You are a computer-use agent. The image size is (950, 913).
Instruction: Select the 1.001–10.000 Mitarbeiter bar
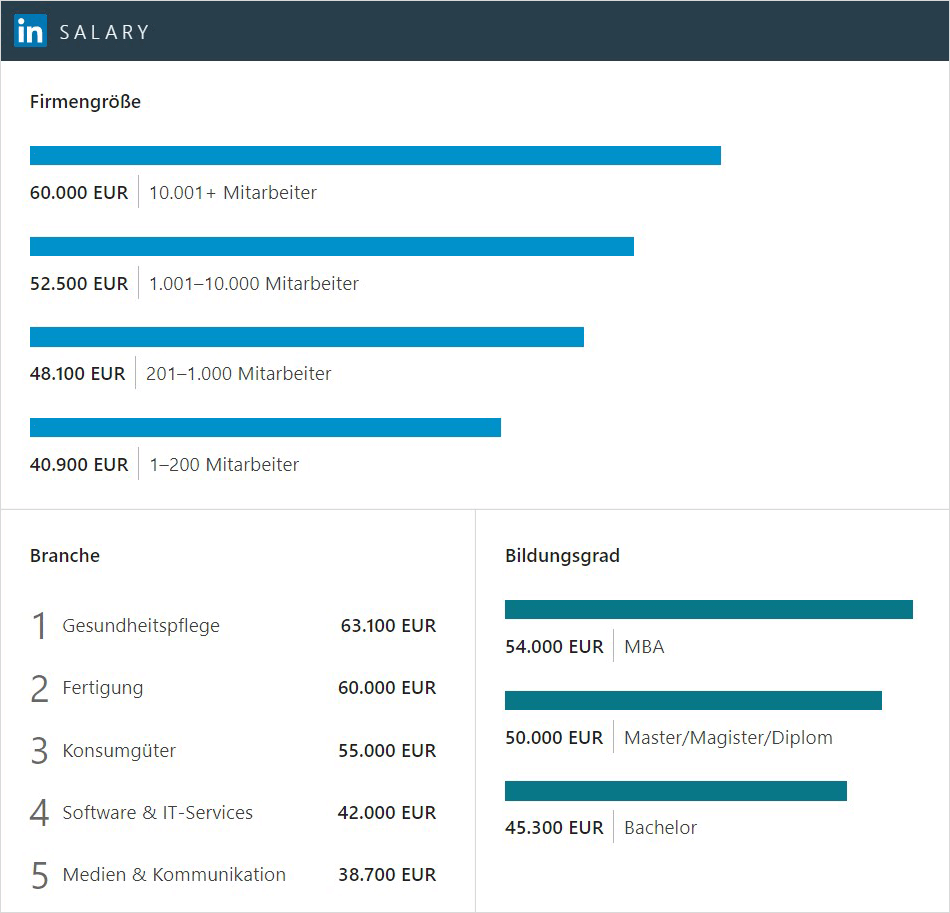[x=332, y=246]
